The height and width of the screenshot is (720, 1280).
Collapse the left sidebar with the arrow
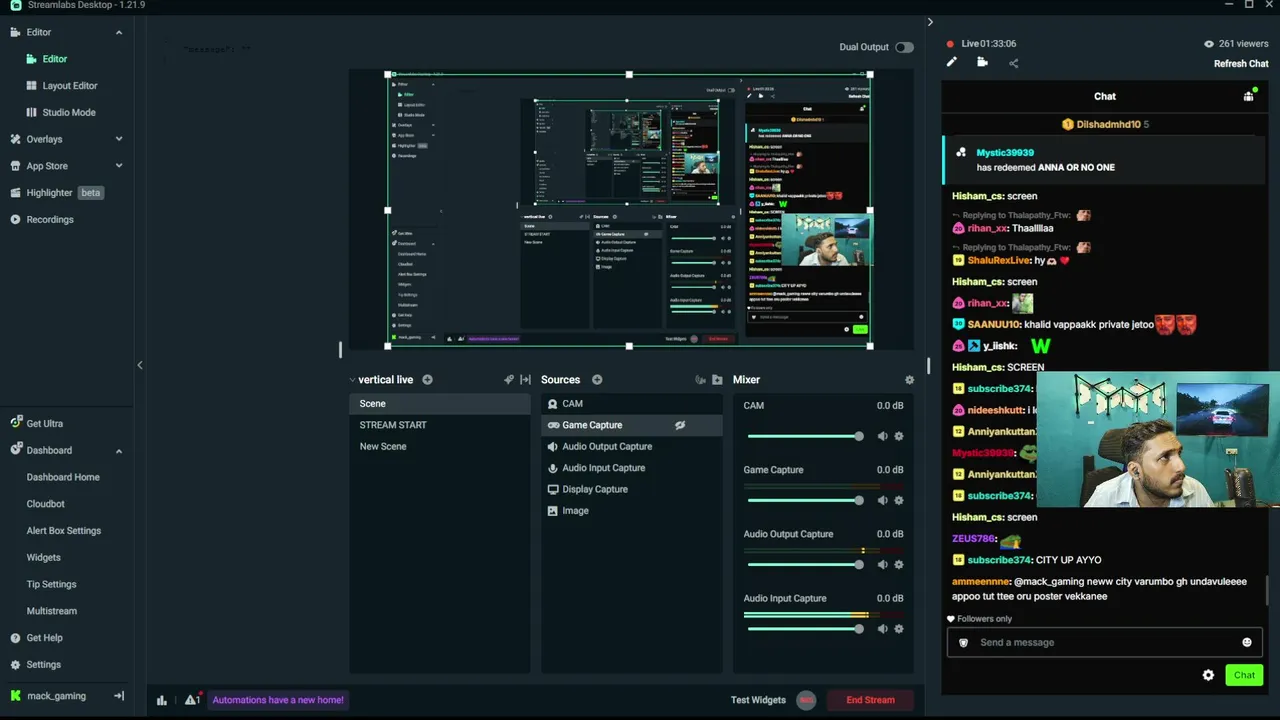(x=140, y=365)
